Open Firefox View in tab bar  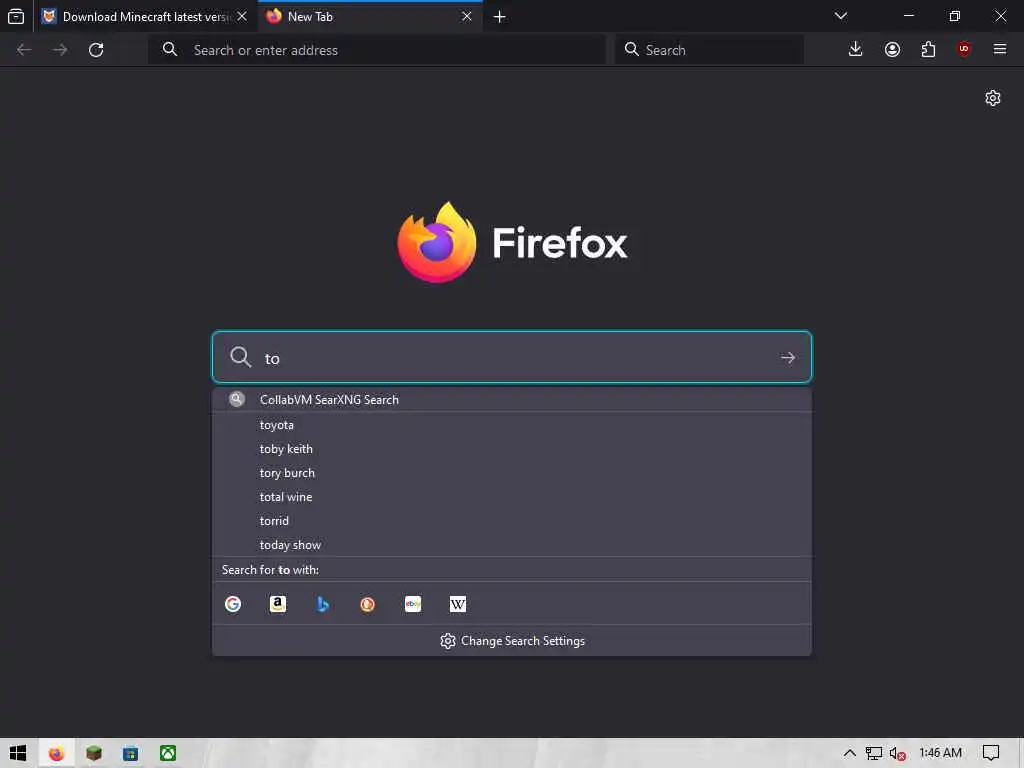tap(16, 16)
